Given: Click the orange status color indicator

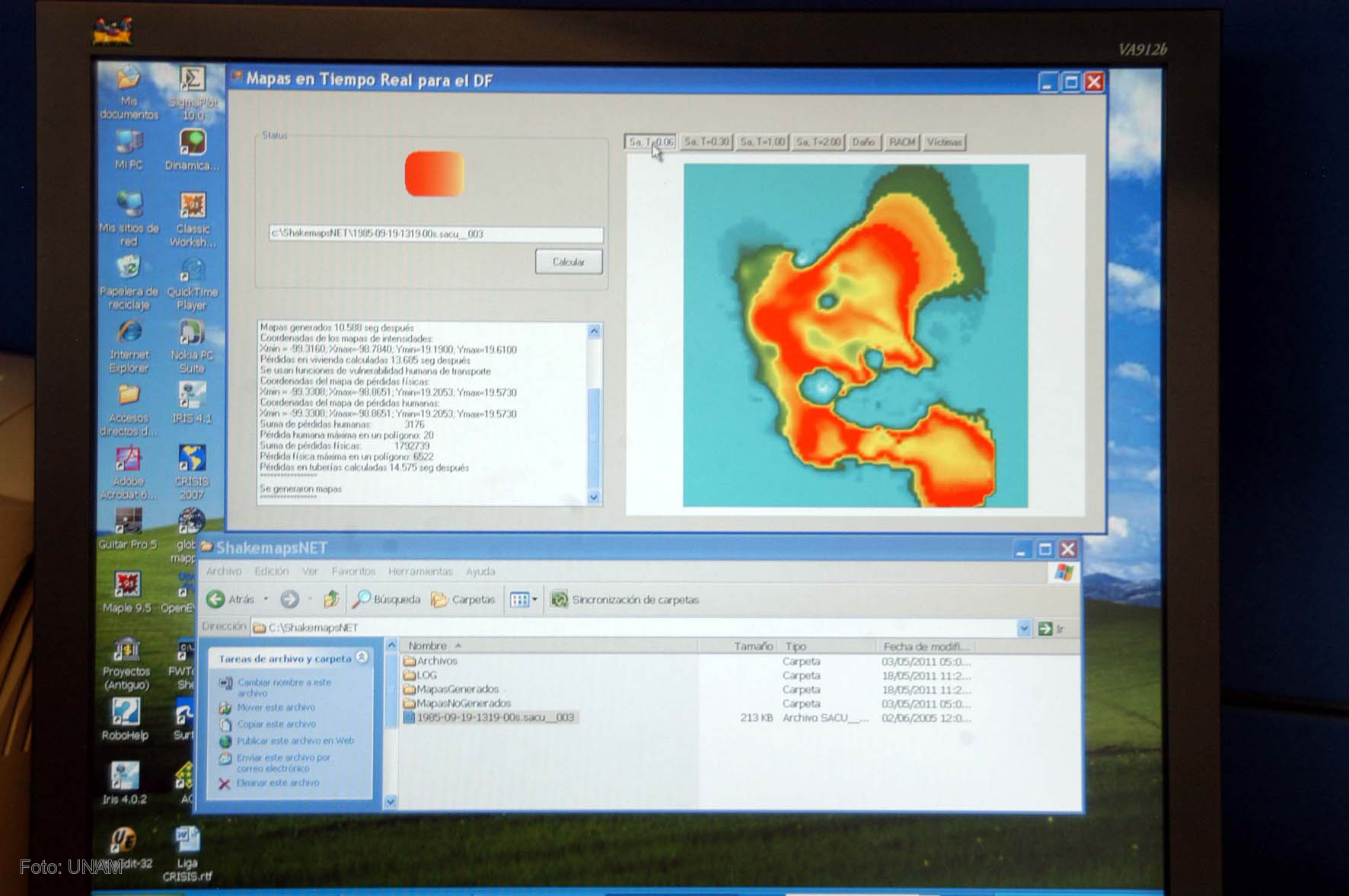Looking at the screenshot, I should pyautogui.click(x=434, y=174).
